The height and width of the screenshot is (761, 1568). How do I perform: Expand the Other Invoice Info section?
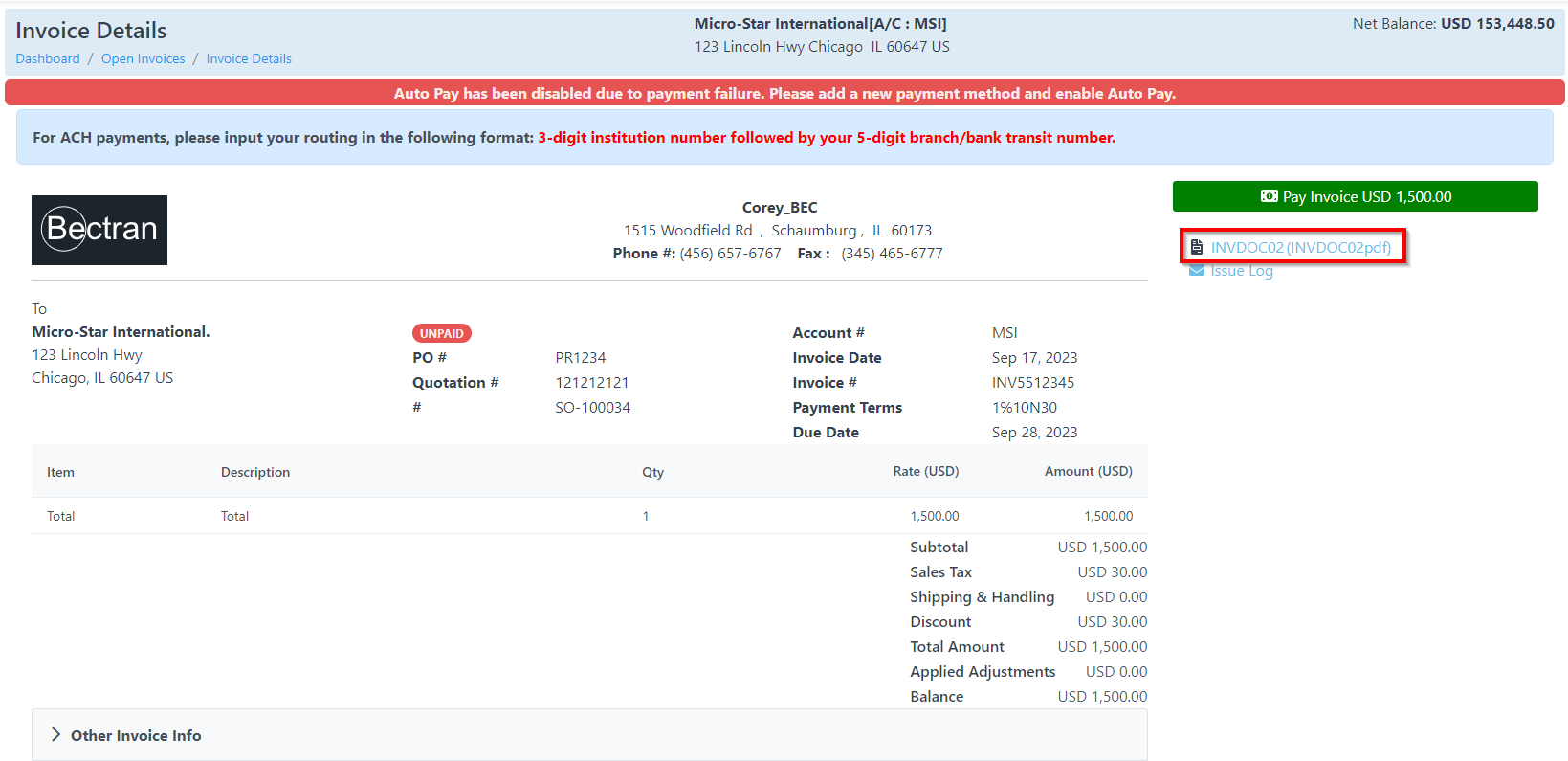click(x=589, y=735)
